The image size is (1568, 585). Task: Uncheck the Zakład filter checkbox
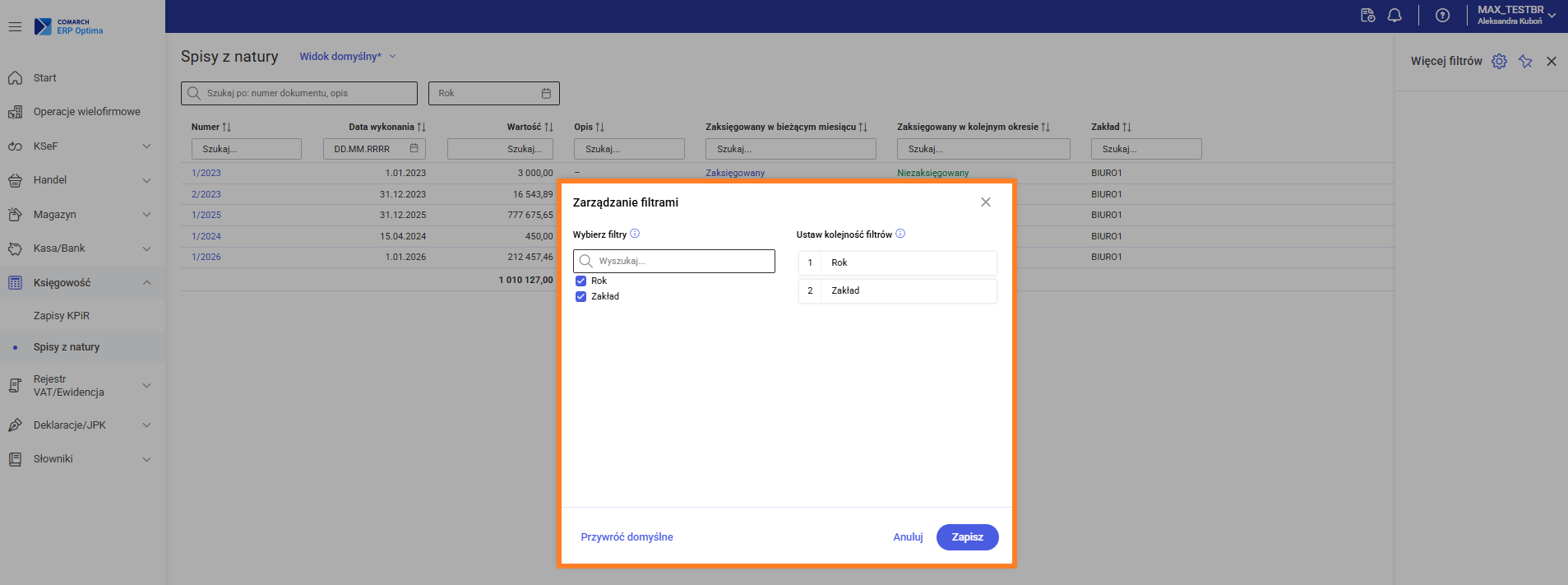point(580,297)
